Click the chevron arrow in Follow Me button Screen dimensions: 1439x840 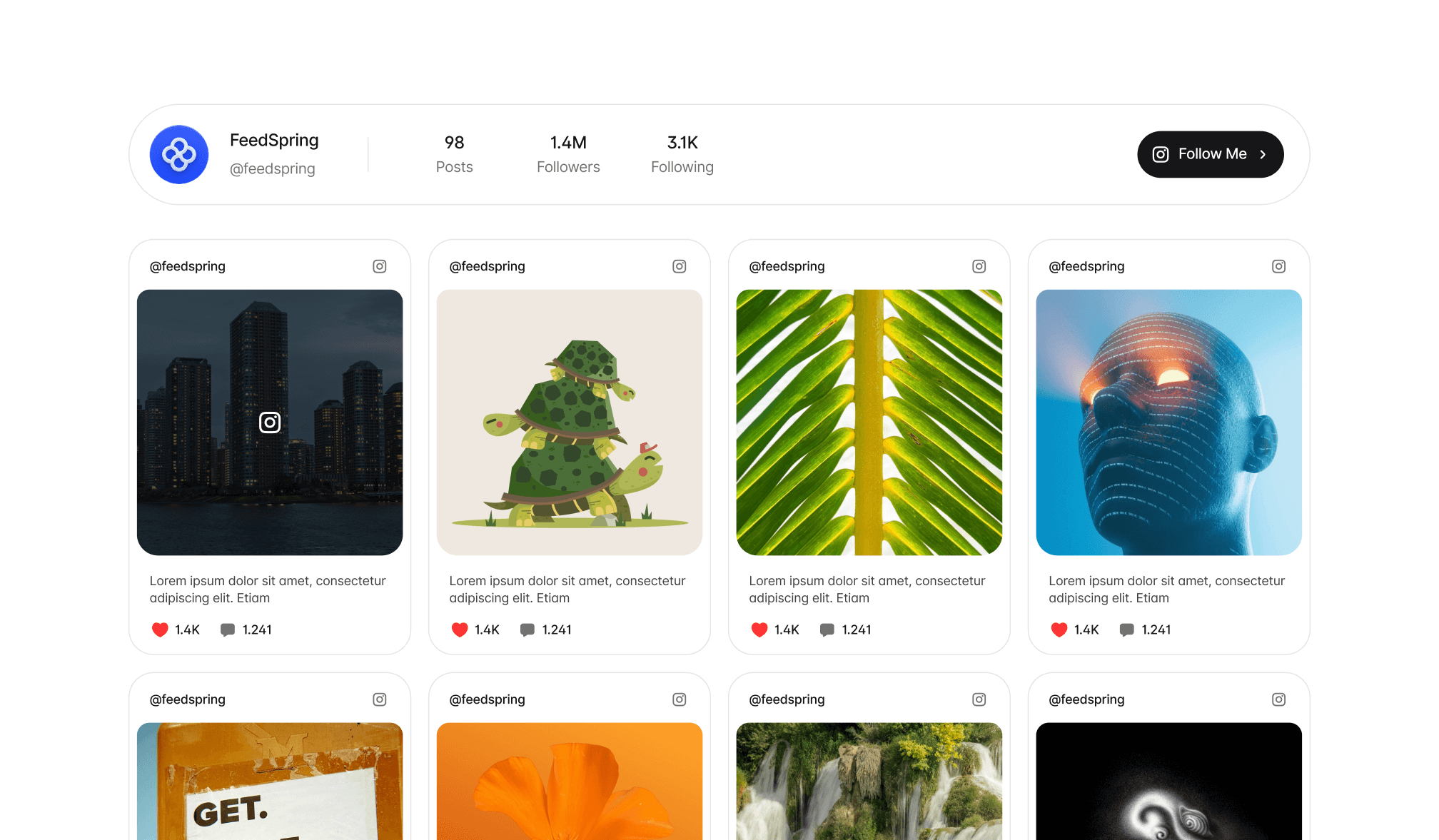click(1263, 154)
